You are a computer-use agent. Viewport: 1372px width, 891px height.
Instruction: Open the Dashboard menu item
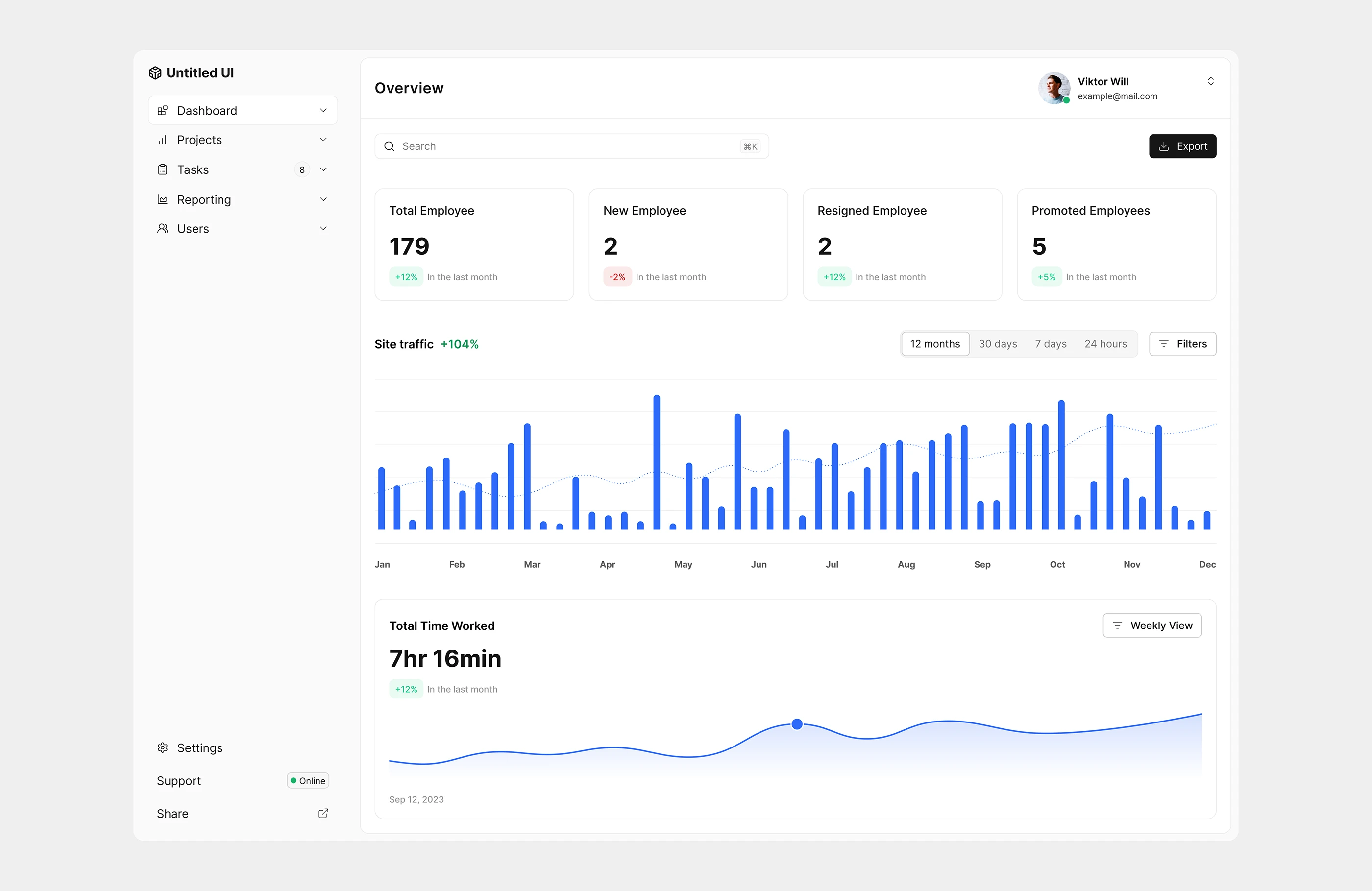(x=243, y=110)
